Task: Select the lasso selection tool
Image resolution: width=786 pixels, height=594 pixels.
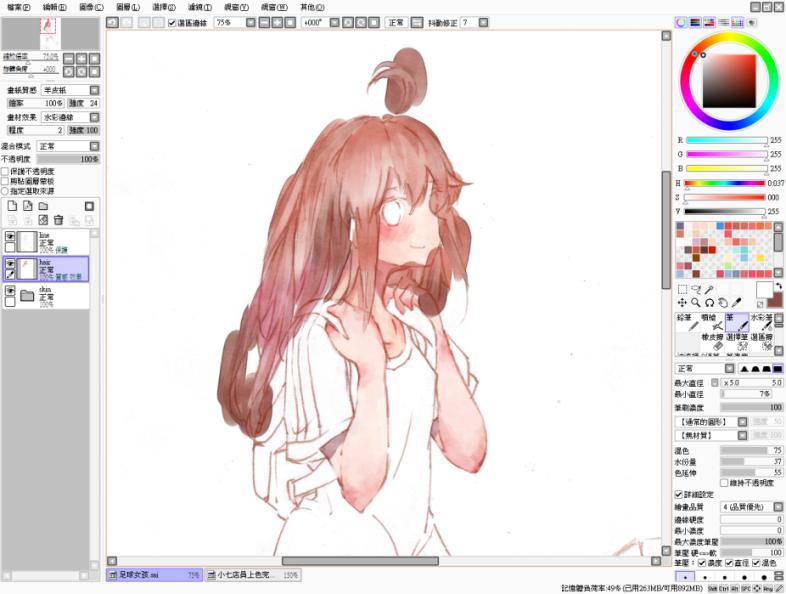Action: [696, 289]
